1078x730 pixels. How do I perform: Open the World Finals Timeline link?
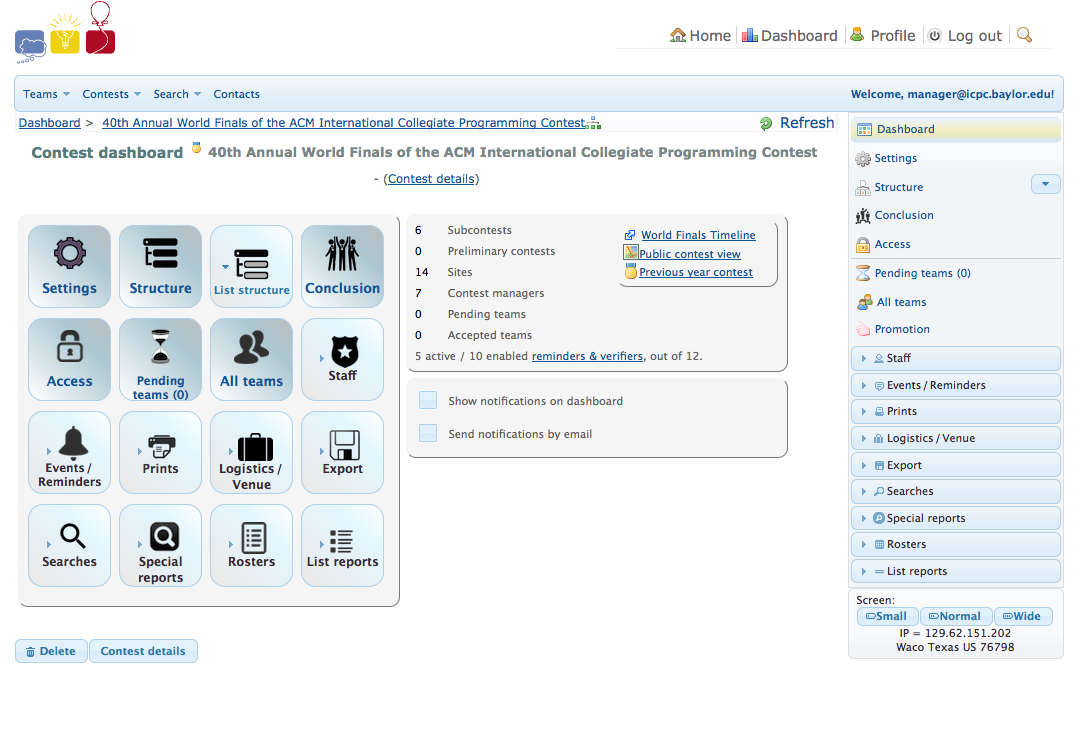click(698, 235)
